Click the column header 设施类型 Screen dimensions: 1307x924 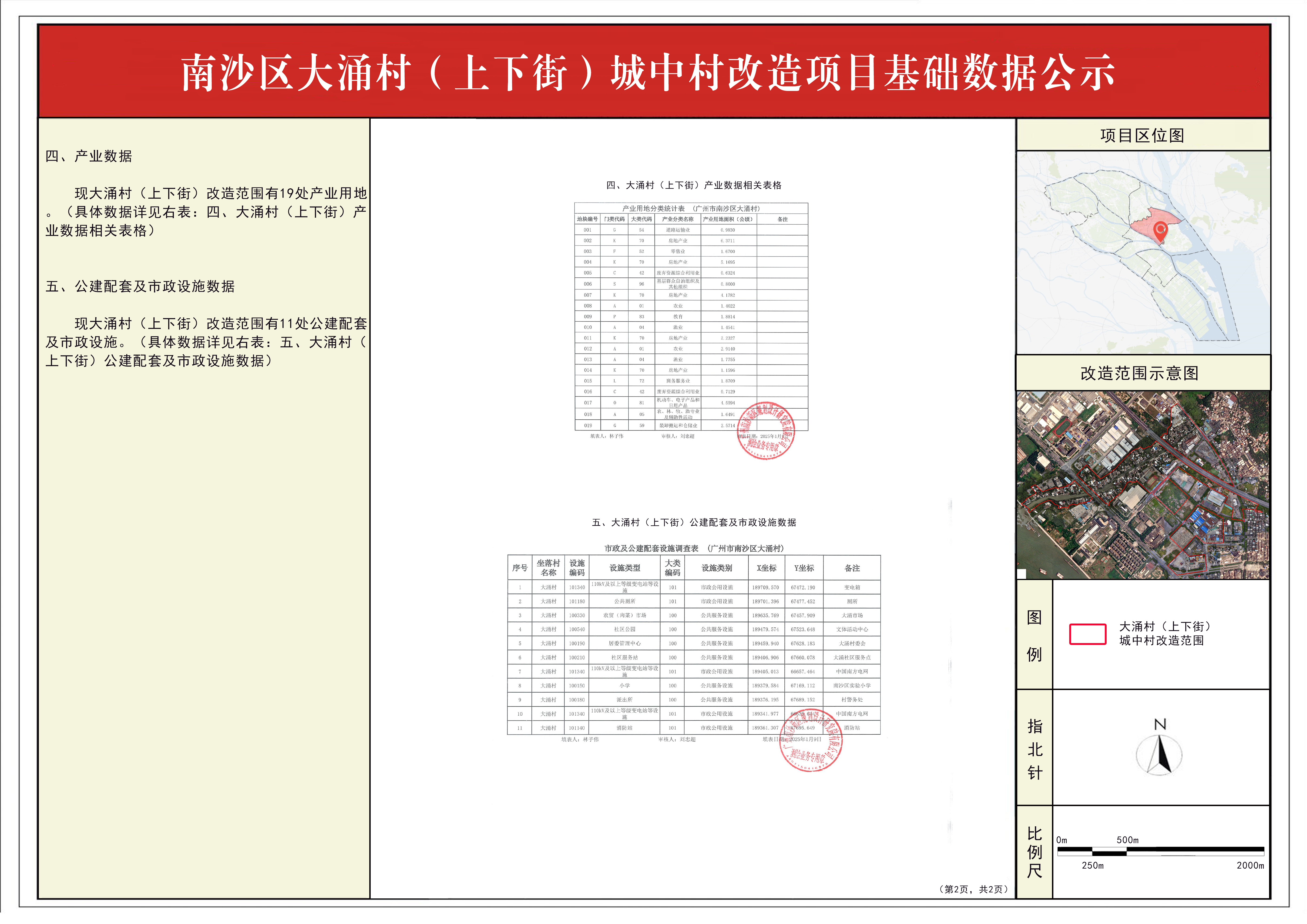pyautogui.click(x=625, y=568)
